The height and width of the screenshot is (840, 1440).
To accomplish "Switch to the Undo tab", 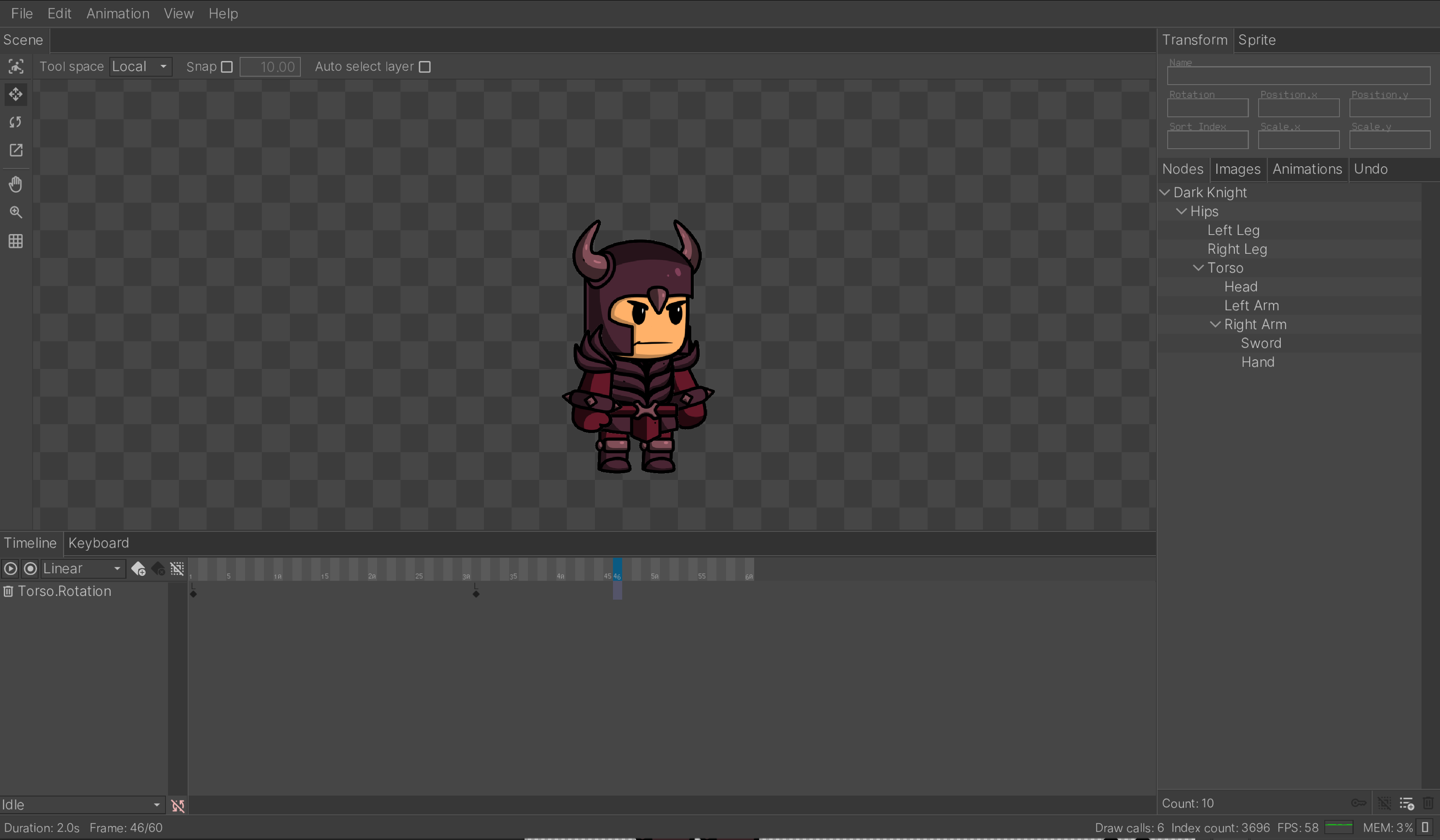I will [x=1370, y=169].
